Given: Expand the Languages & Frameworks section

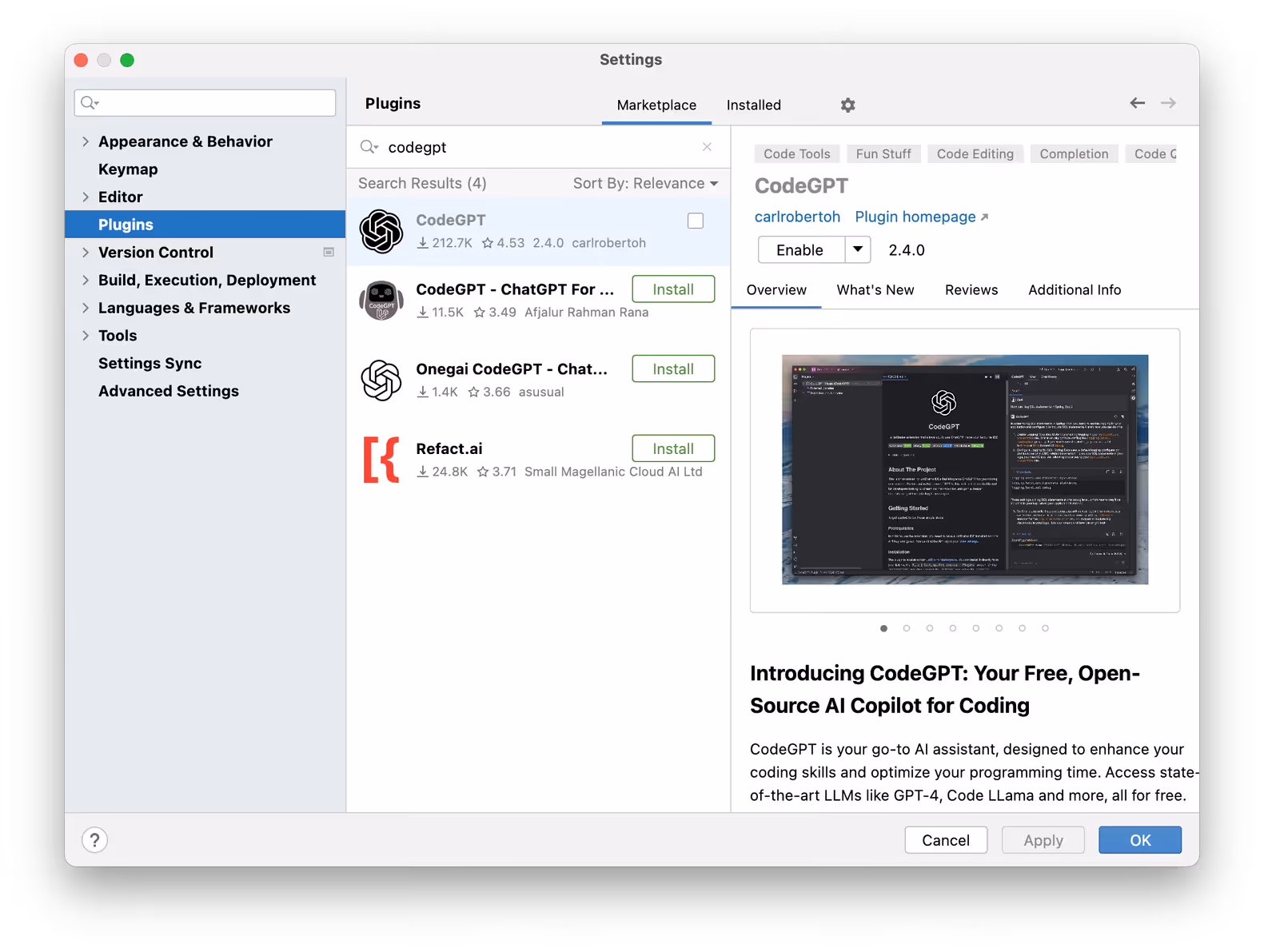Looking at the screenshot, I should [86, 308].
